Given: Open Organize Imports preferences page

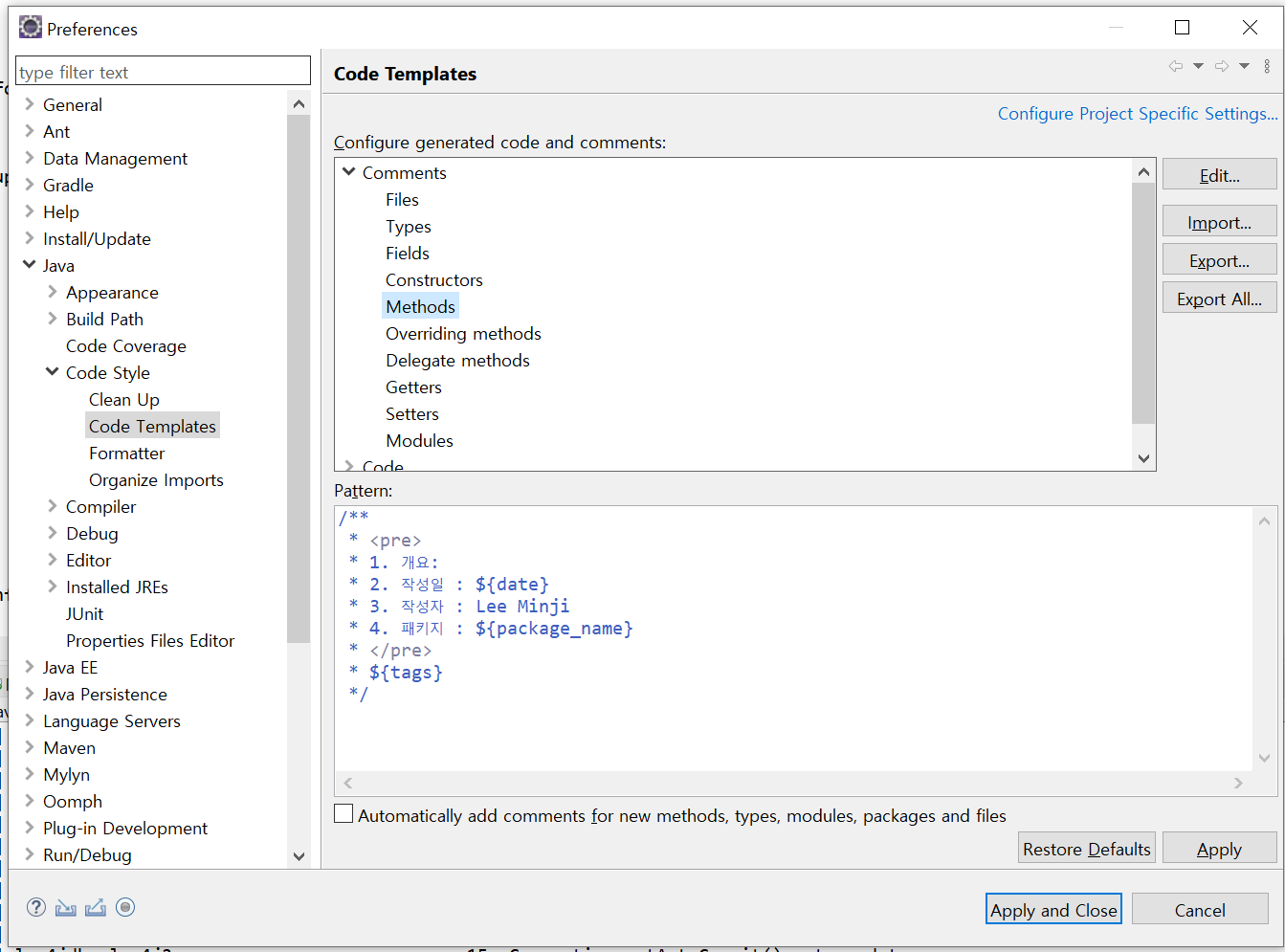Looking at the screenshot, I should point(156,479).
